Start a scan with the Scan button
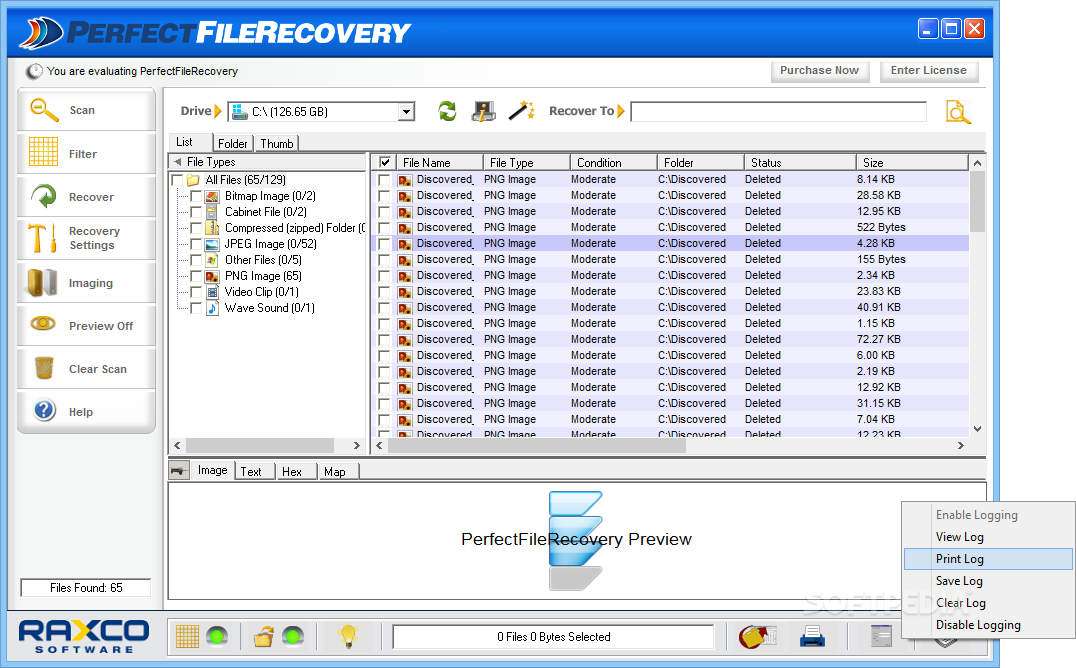 [86, 110]
